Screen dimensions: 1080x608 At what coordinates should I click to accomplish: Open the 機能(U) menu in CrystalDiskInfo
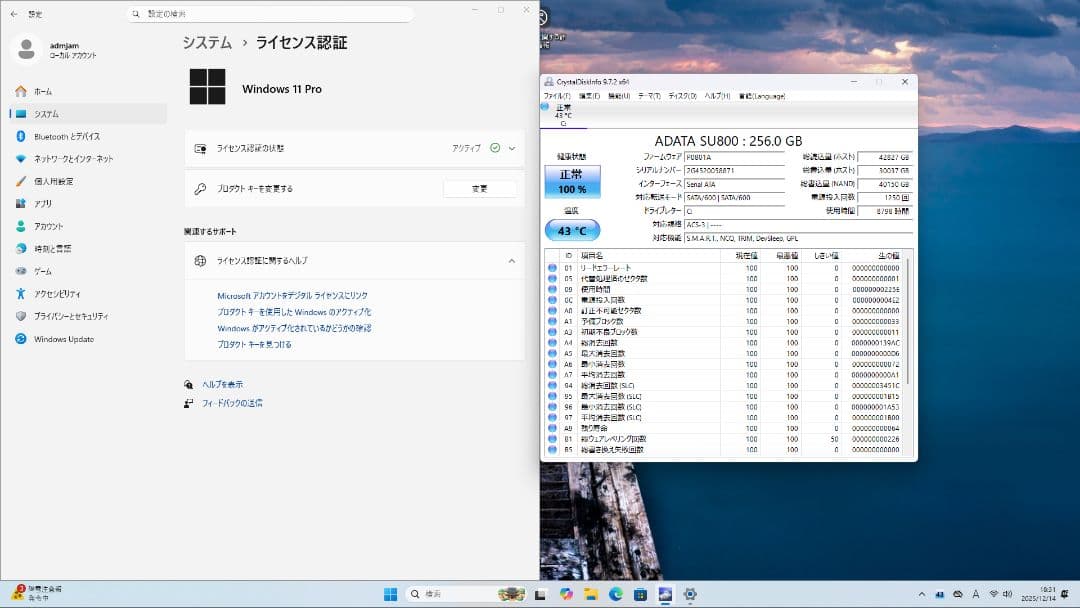[x=619, y=96]
